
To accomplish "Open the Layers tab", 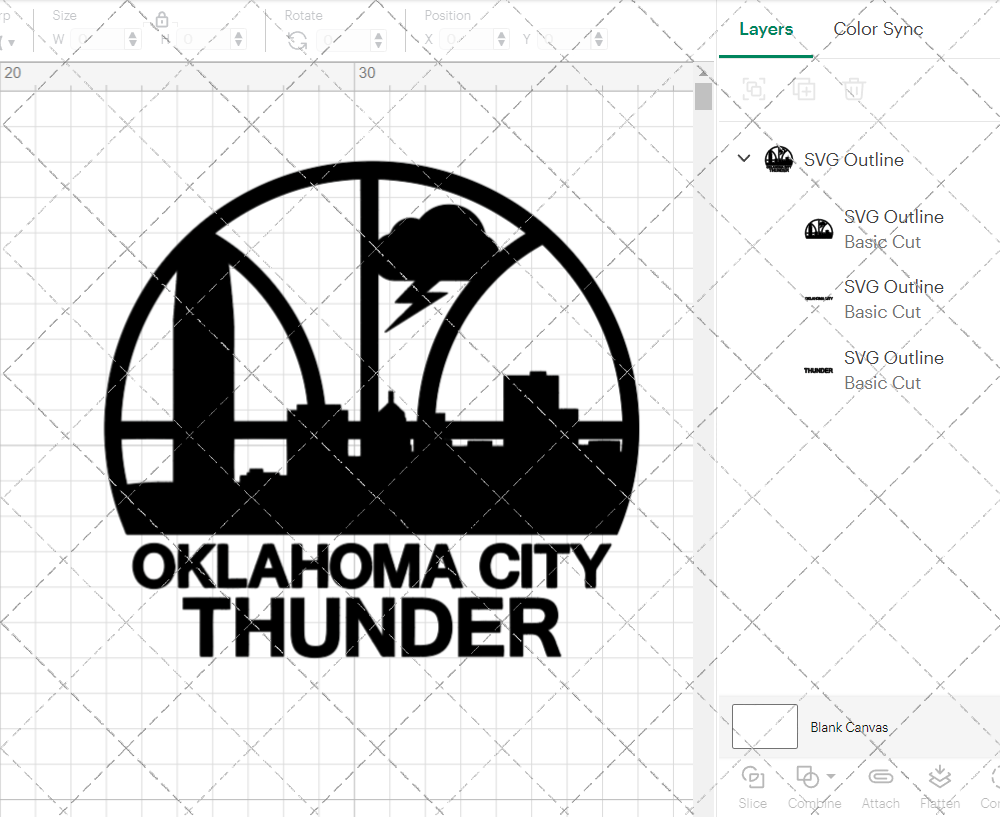I will (766, 29).
